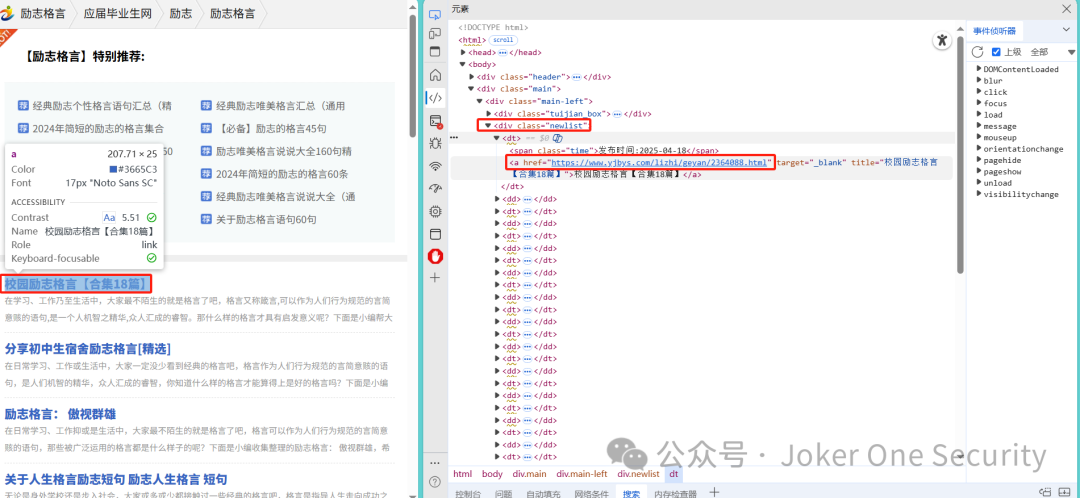Image resolution: width=1080 pixels, height=498 pixels.
Task: Open the Sources bug icon
Action: (435, 143)
